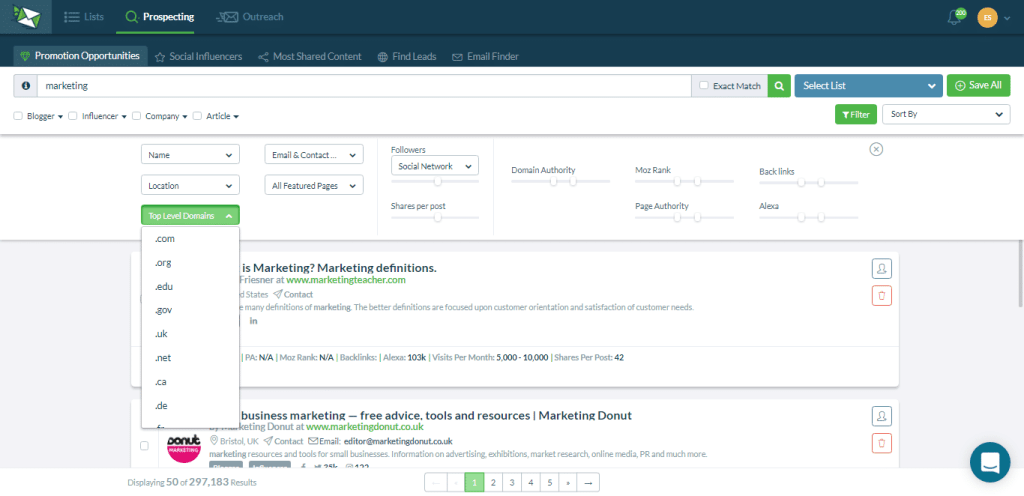This screenshot has height=496, width=1024.
Task: Collapse the Top Level Domains dropdown
Action: (190, 215)
